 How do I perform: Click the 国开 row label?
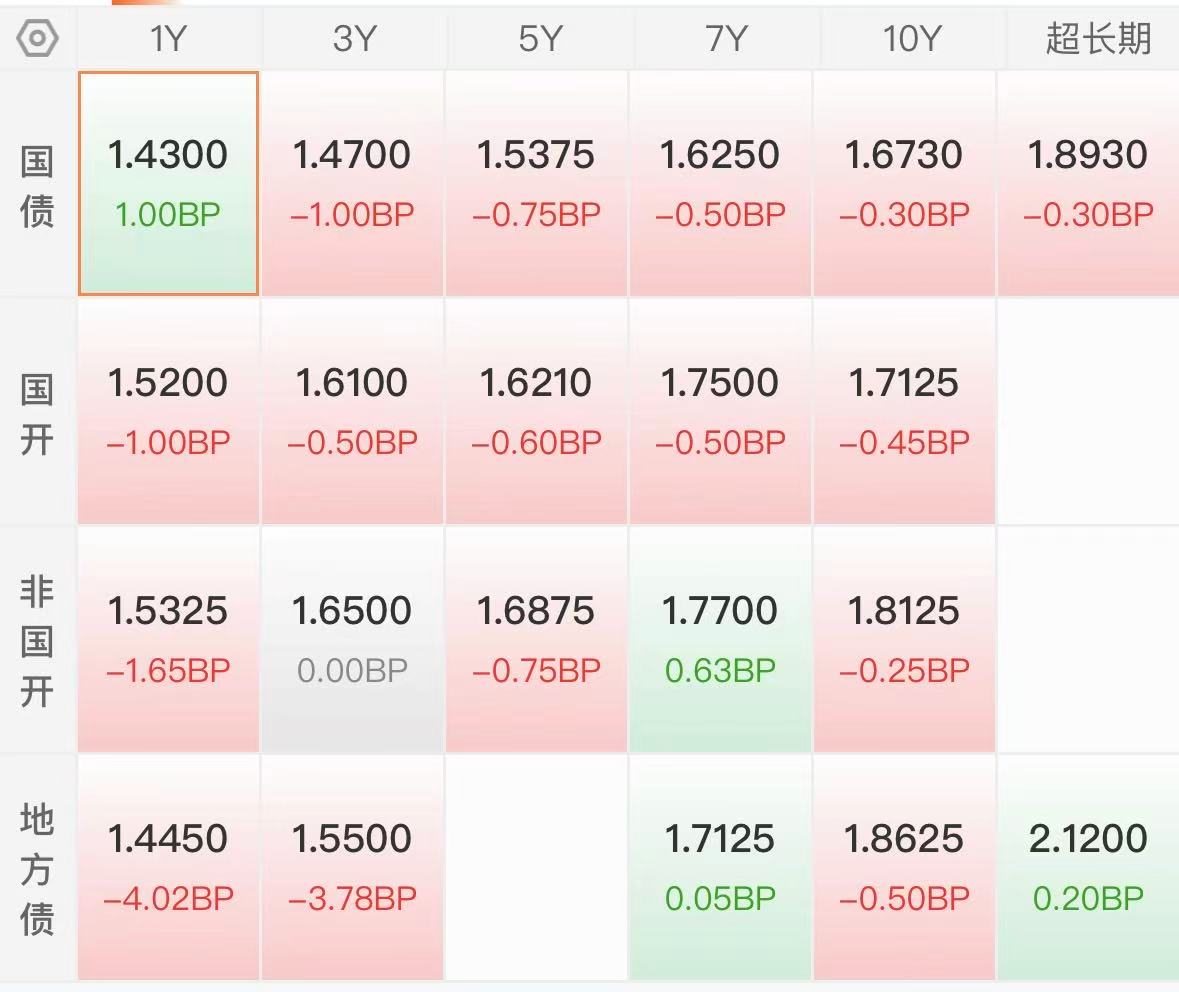[37, 414]
